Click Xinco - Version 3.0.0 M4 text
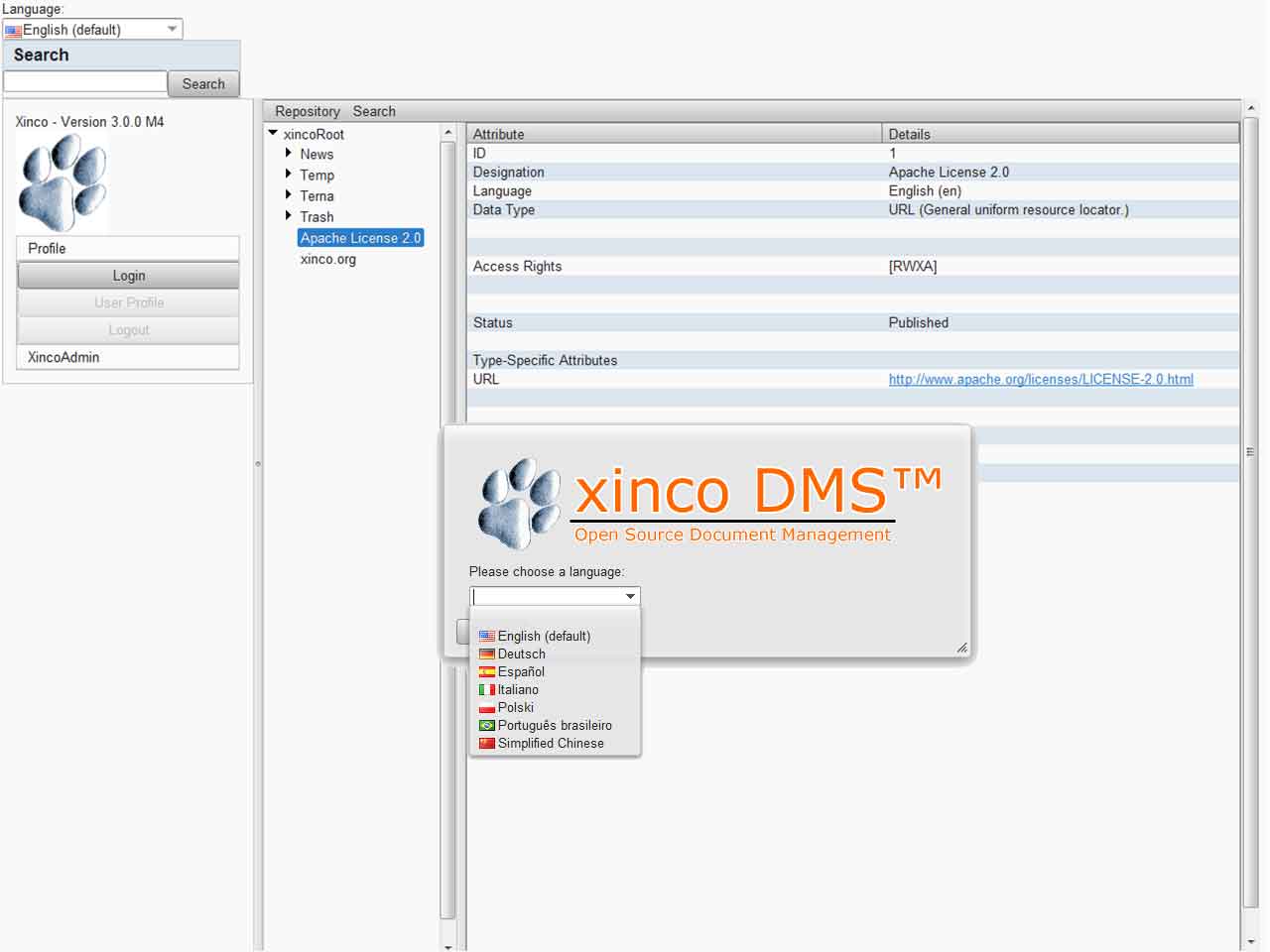Viewport: 1270px width, 952px height. (89, 121)
